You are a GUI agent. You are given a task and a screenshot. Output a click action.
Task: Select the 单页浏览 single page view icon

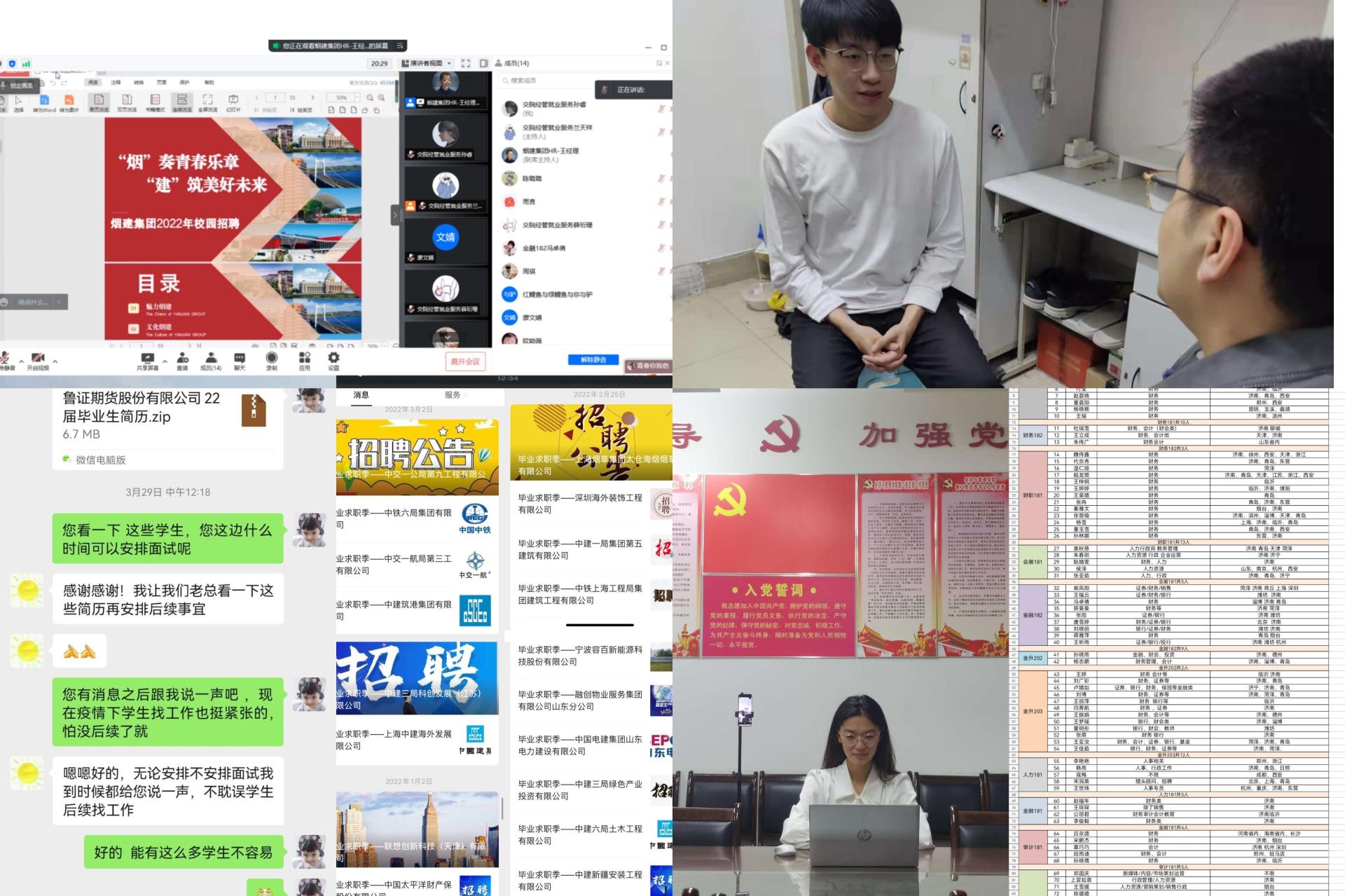99,104
